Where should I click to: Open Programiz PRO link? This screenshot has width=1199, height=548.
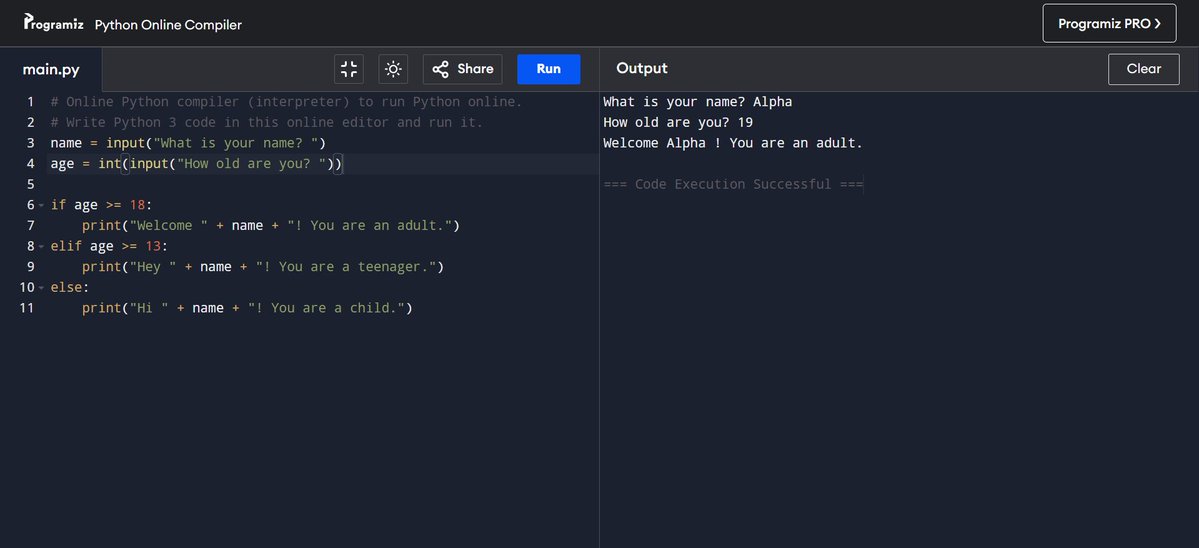point(1109,24)
